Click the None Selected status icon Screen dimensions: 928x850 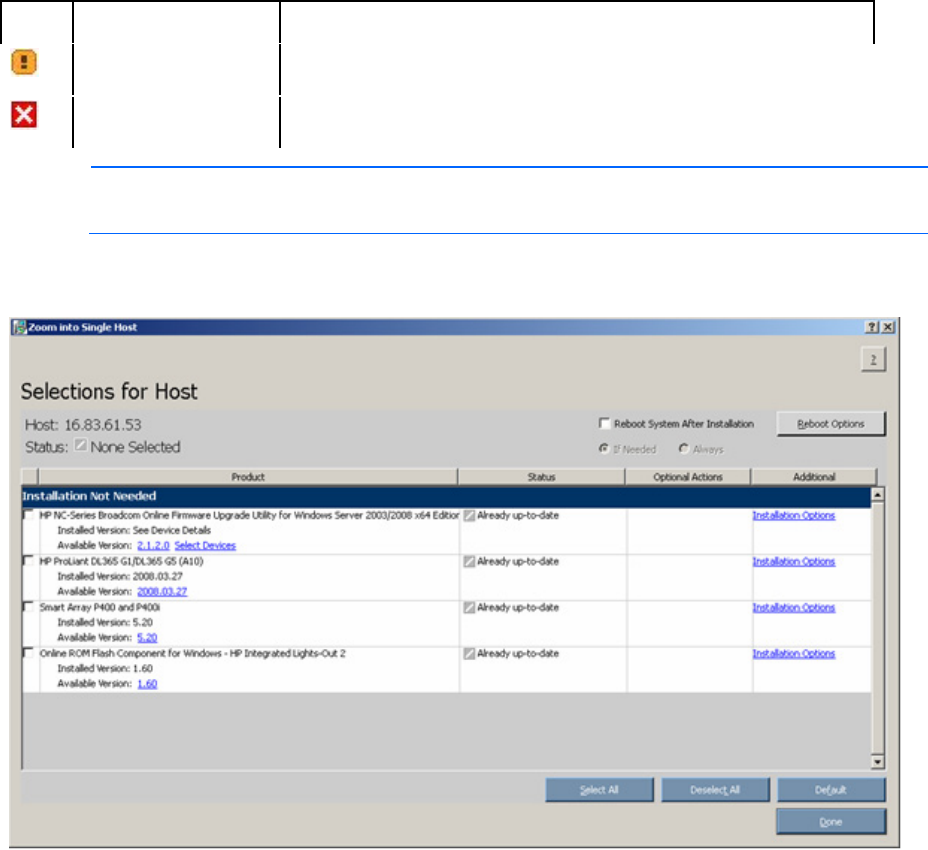(x=81, y=447)
